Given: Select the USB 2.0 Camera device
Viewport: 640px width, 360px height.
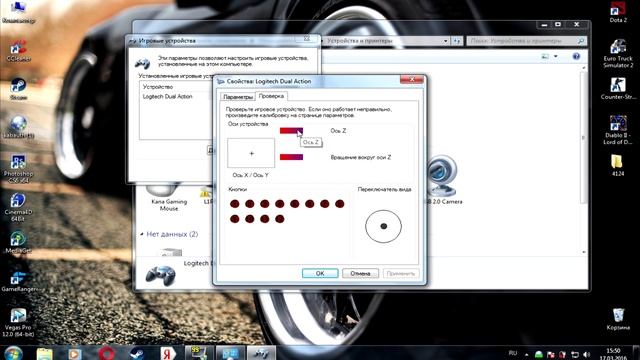Looking at the screenshot, I should pos(442,180).
